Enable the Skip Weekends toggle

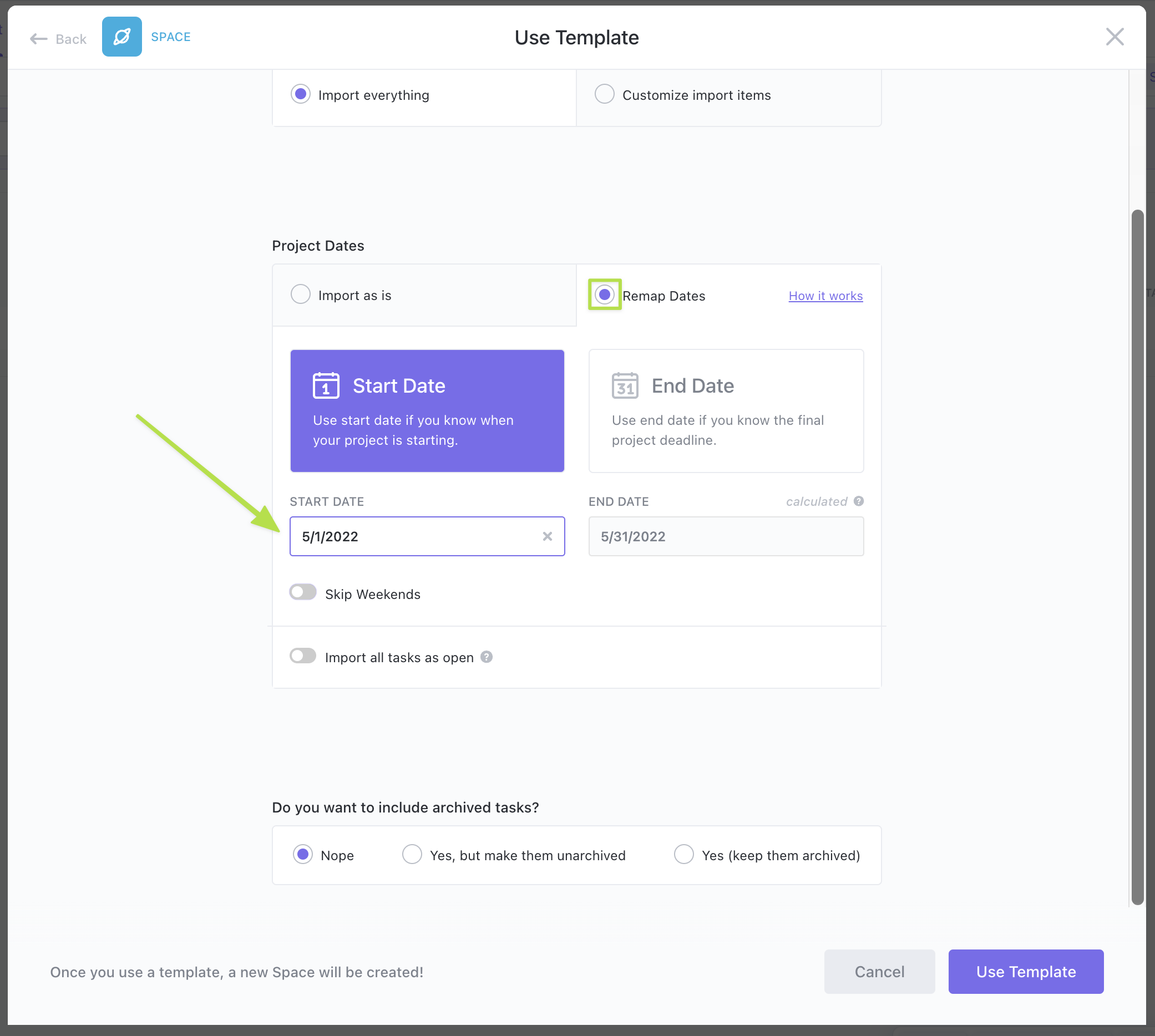point(303,592)
